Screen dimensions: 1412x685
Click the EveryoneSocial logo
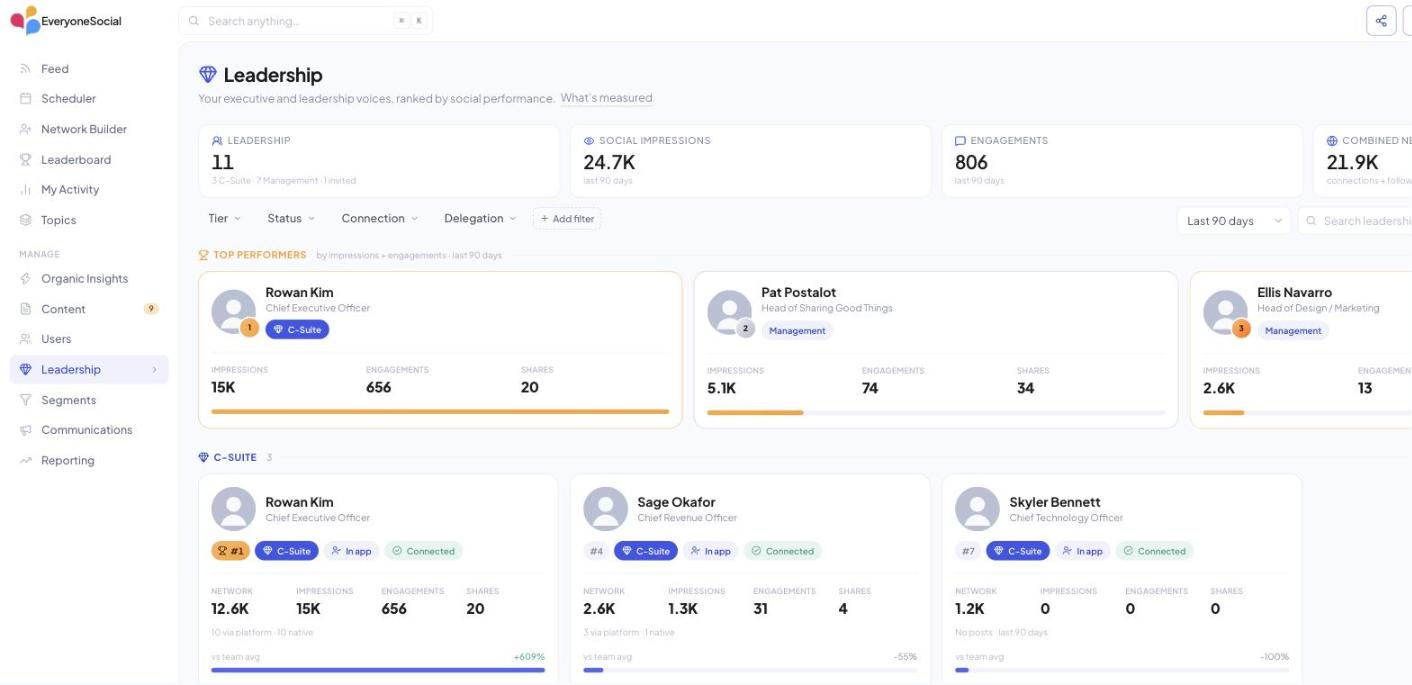click(x=66, y=20)
